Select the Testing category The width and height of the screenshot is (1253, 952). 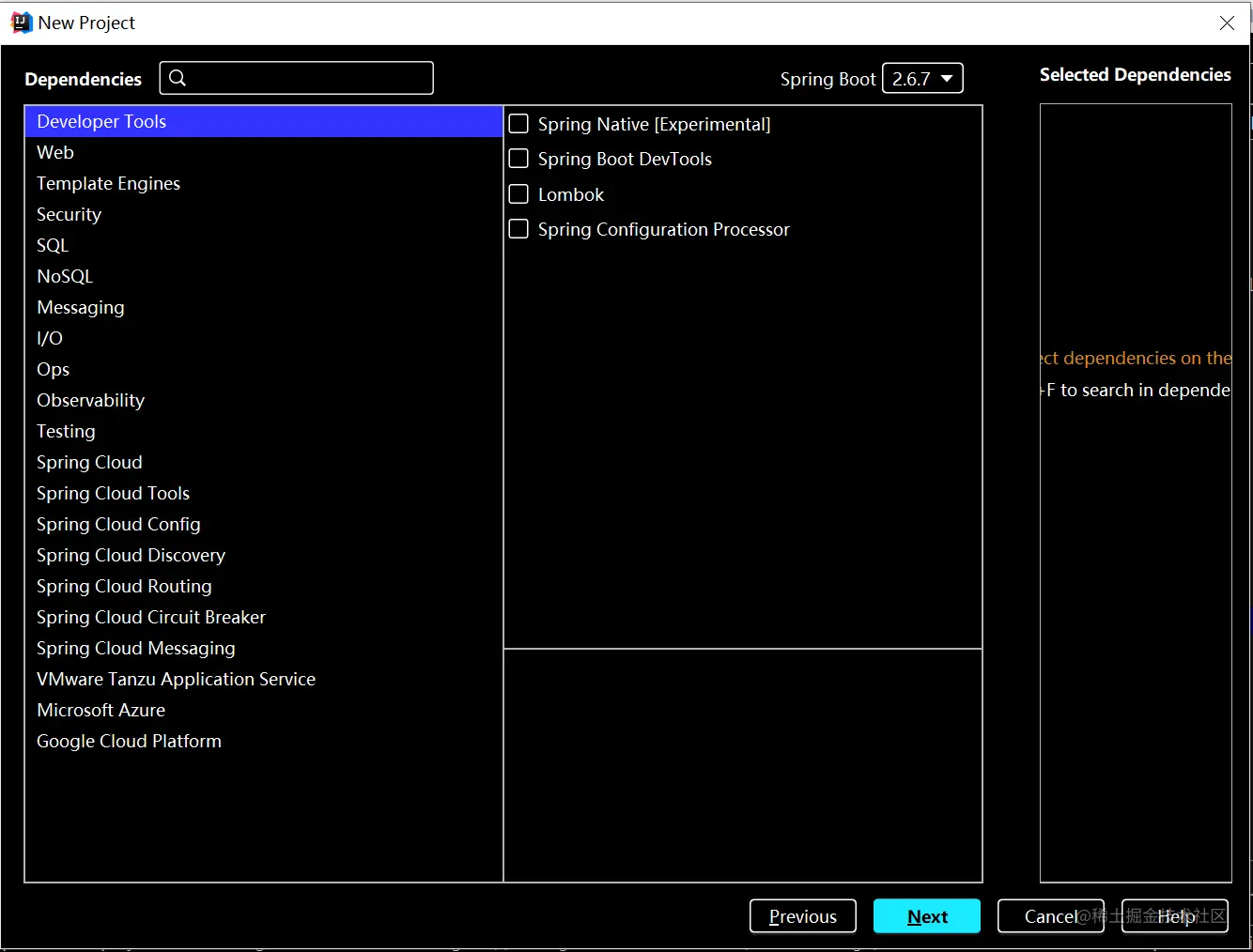(264, 431)
